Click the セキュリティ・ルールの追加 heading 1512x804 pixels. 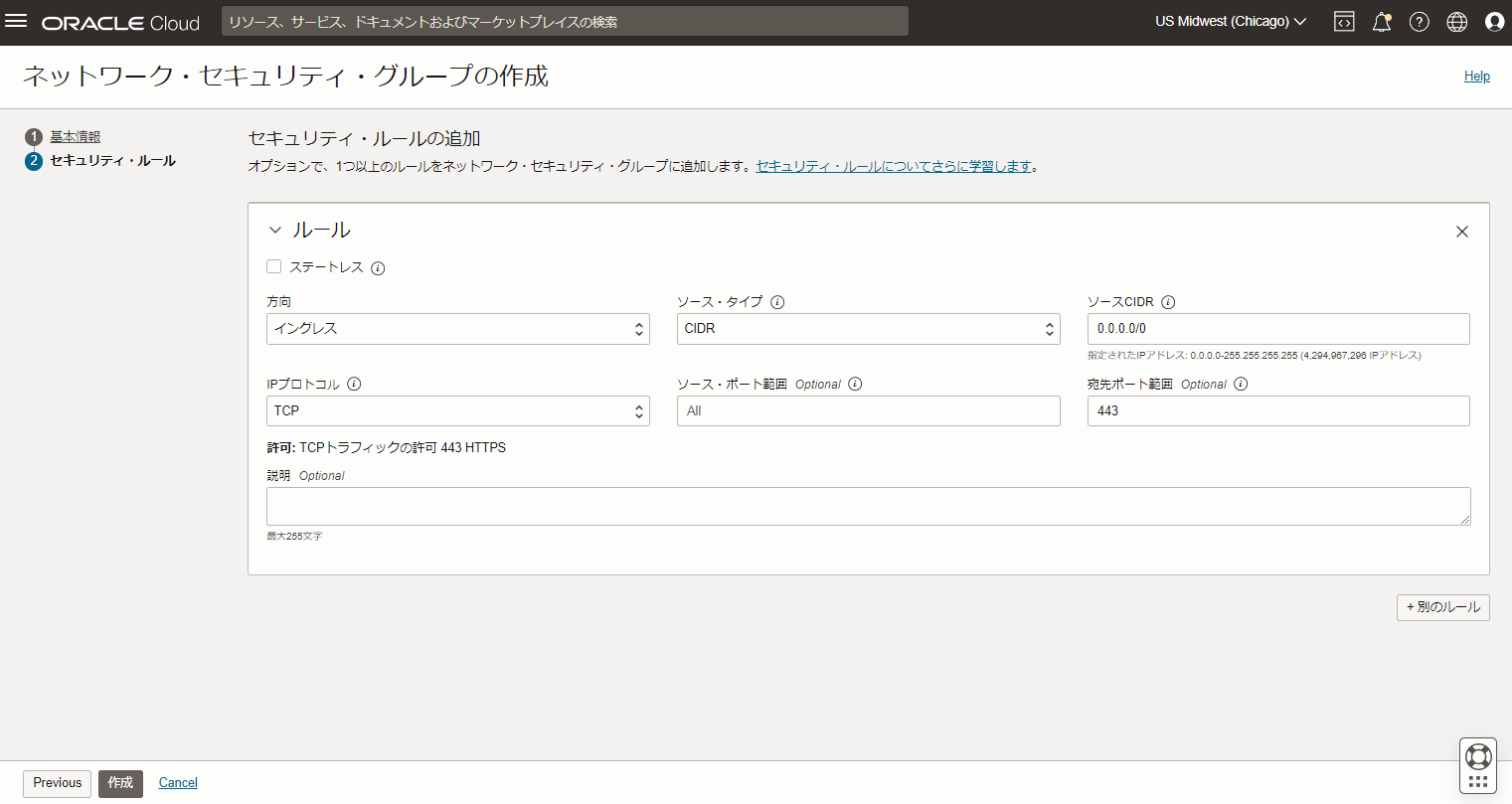(364, 139)
